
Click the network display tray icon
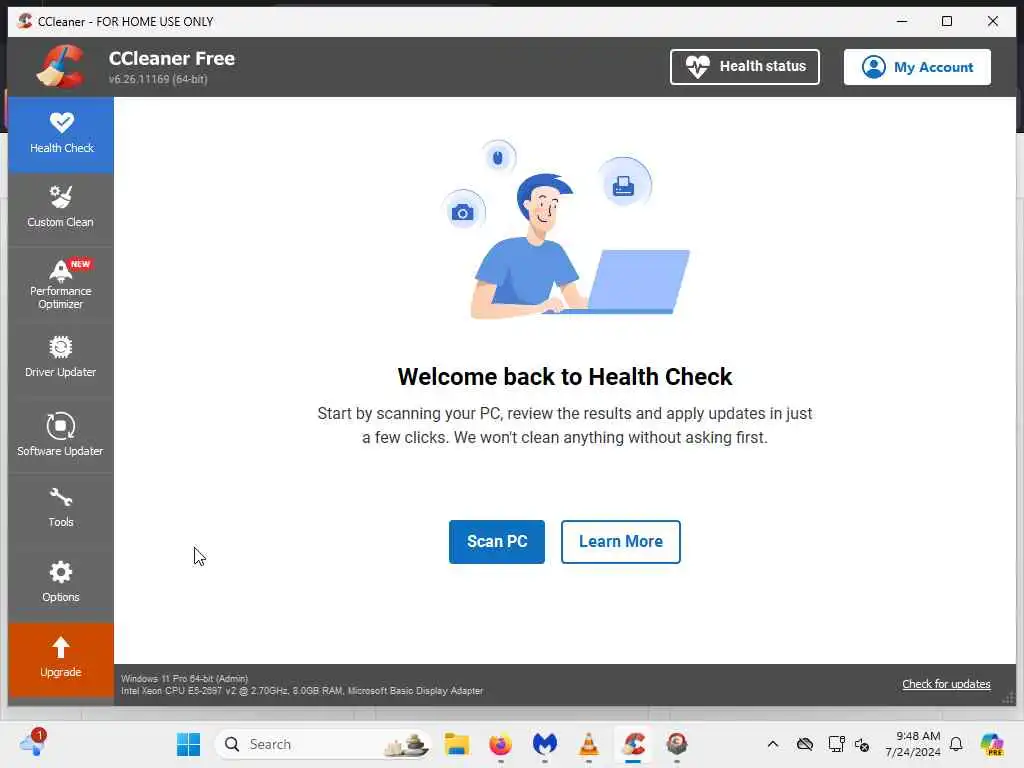tap(836, 744)
